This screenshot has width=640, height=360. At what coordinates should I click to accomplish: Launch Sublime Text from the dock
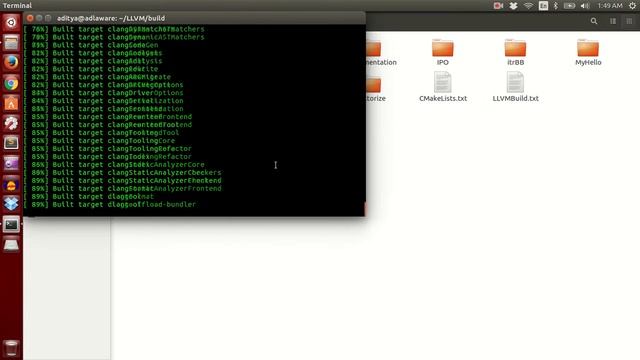11,143
